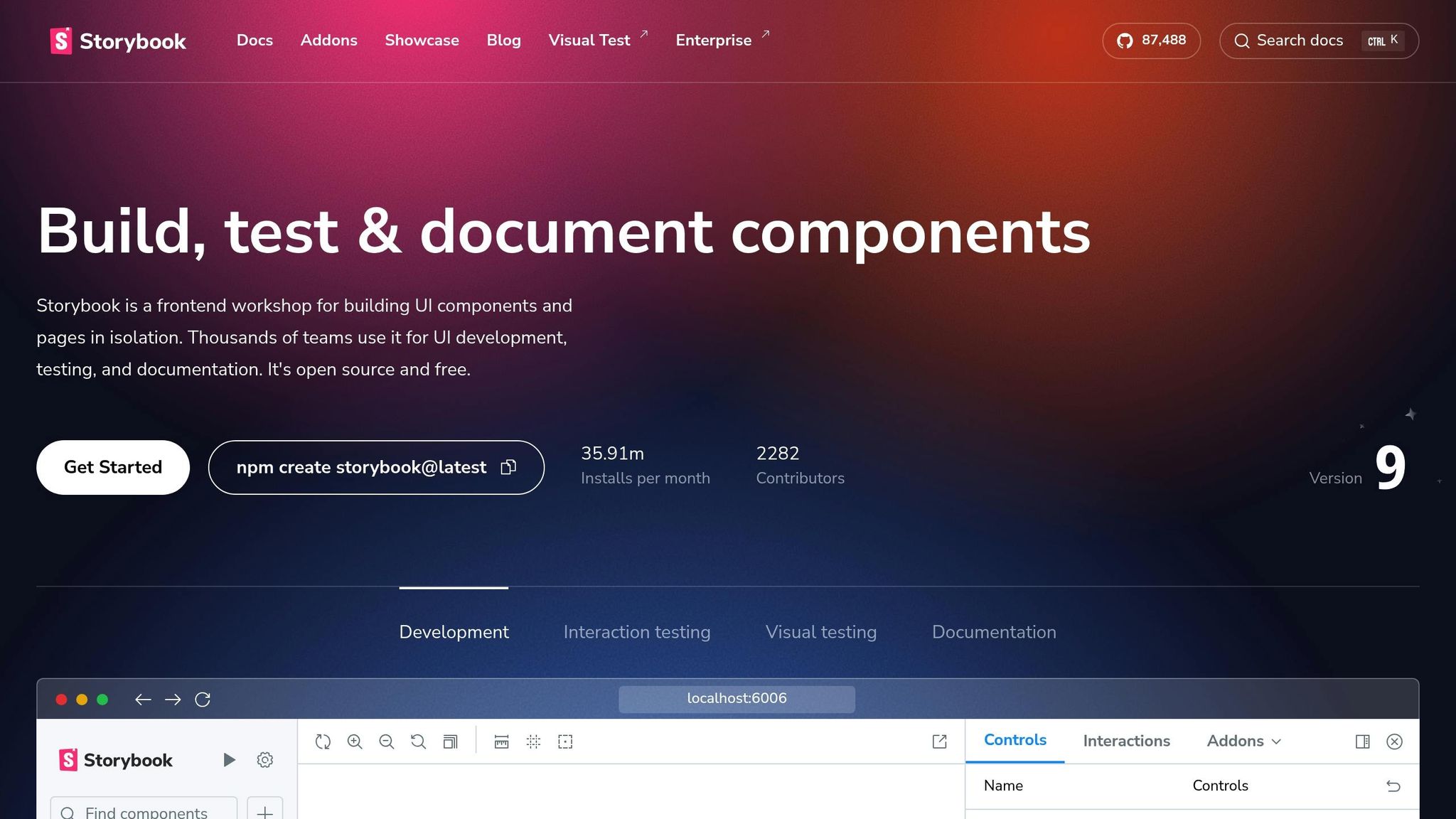Image resolution: width=1456 pixels, height=819 pixels.
Task: Copy npm create storybook@latest command
Action: coord(376,467)
